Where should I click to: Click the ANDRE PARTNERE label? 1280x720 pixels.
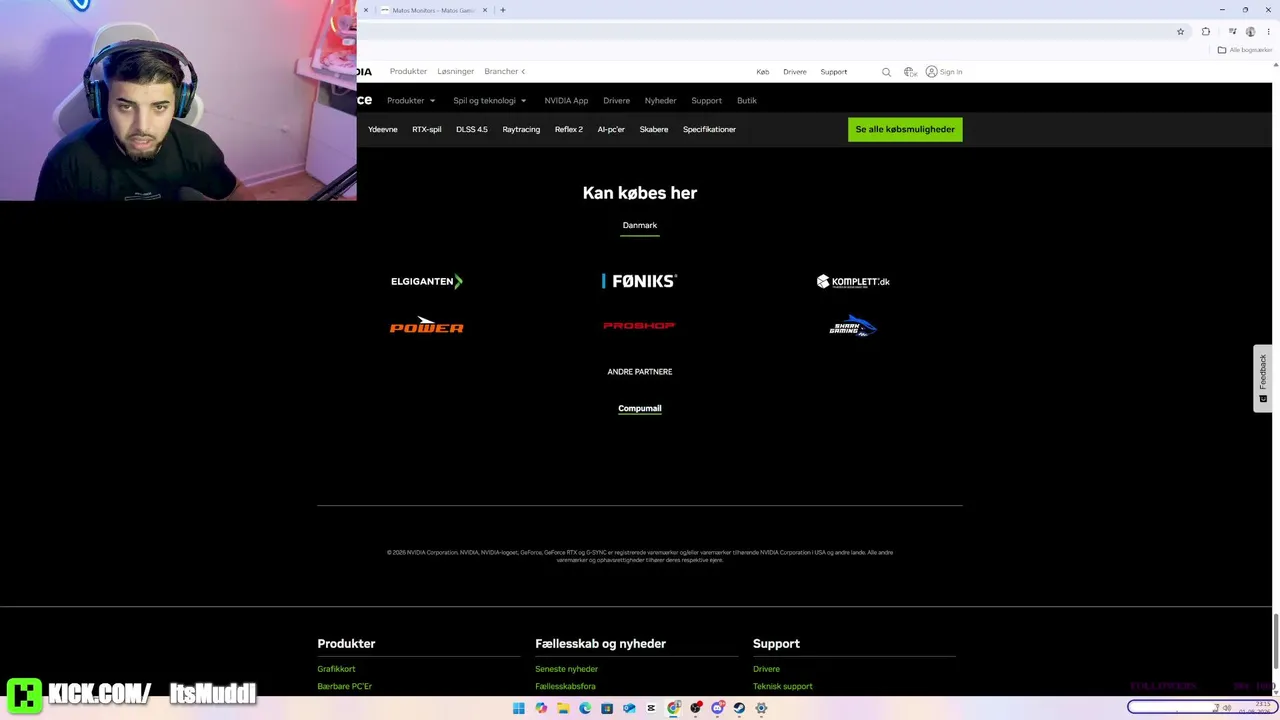tap(640, 372)
